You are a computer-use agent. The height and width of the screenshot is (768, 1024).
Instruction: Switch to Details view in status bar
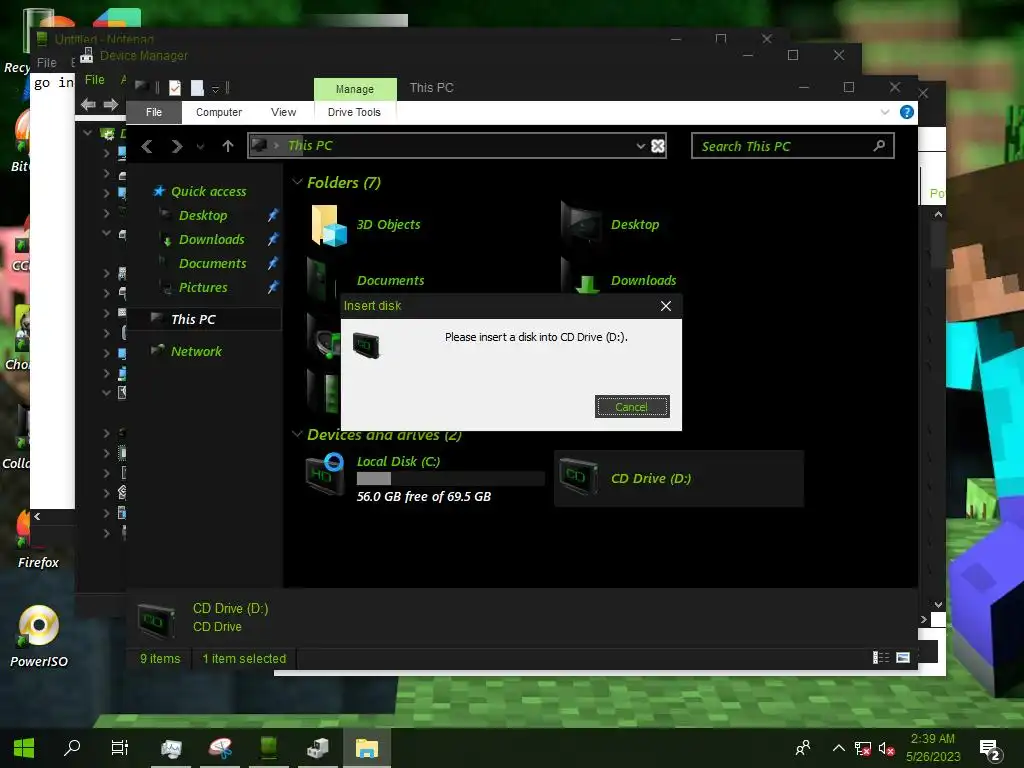881,658
